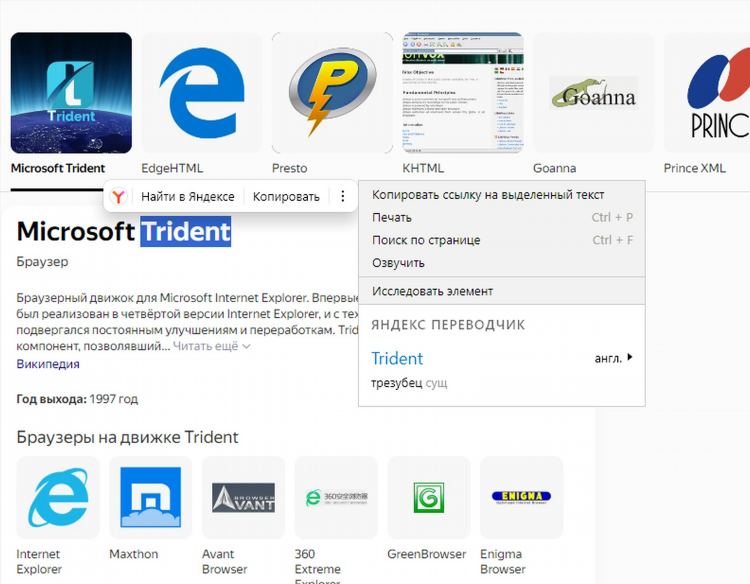This screenshot has height=584, width=750.
Task: Open the 'Википедия' source link
Action: (48, 364)
